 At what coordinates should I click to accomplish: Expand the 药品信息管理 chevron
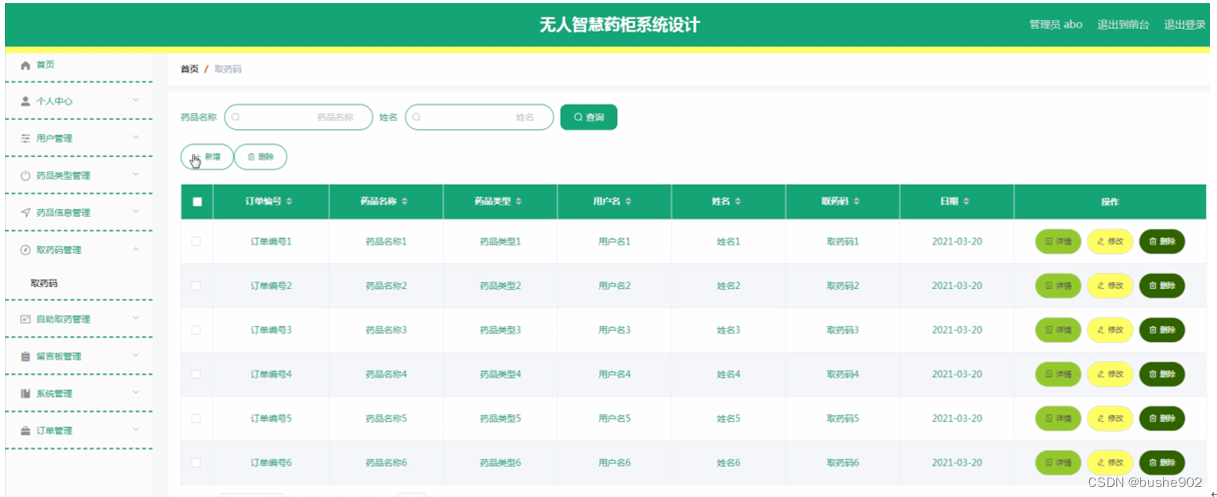tap(136, 211)
